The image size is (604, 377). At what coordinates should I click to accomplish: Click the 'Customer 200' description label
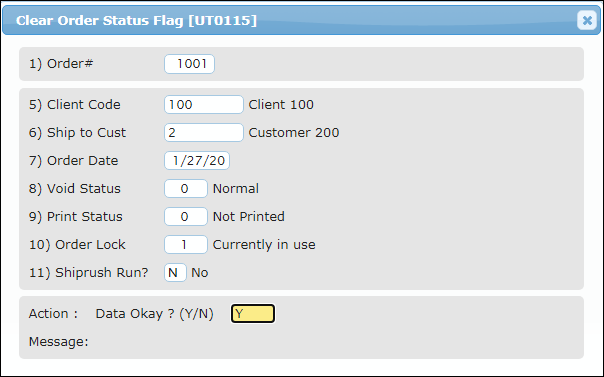click(x=294, y=132)
